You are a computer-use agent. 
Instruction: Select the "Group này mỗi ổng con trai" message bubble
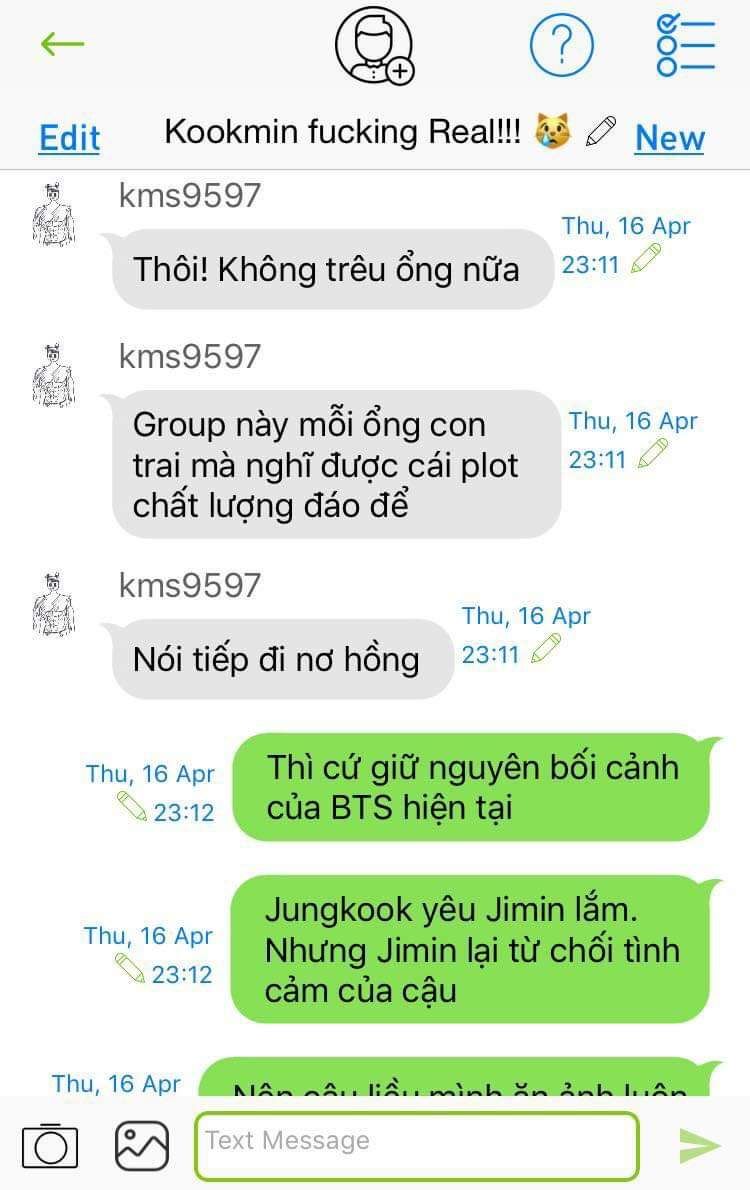(x=336, y=464)
